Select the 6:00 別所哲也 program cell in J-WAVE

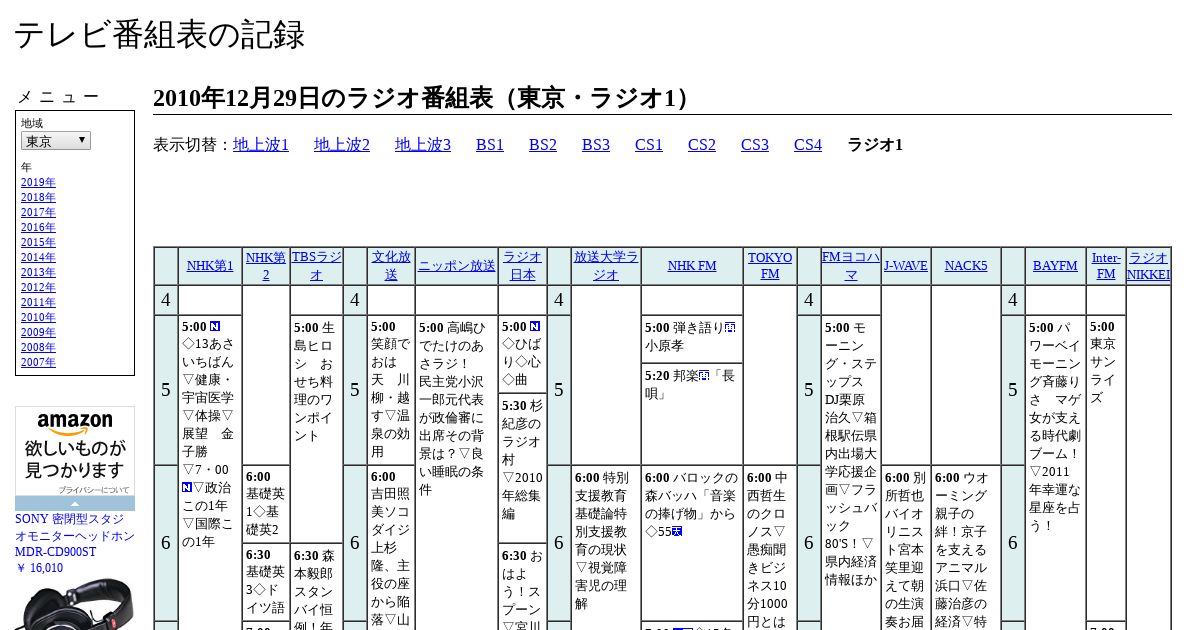pos(906,547)
